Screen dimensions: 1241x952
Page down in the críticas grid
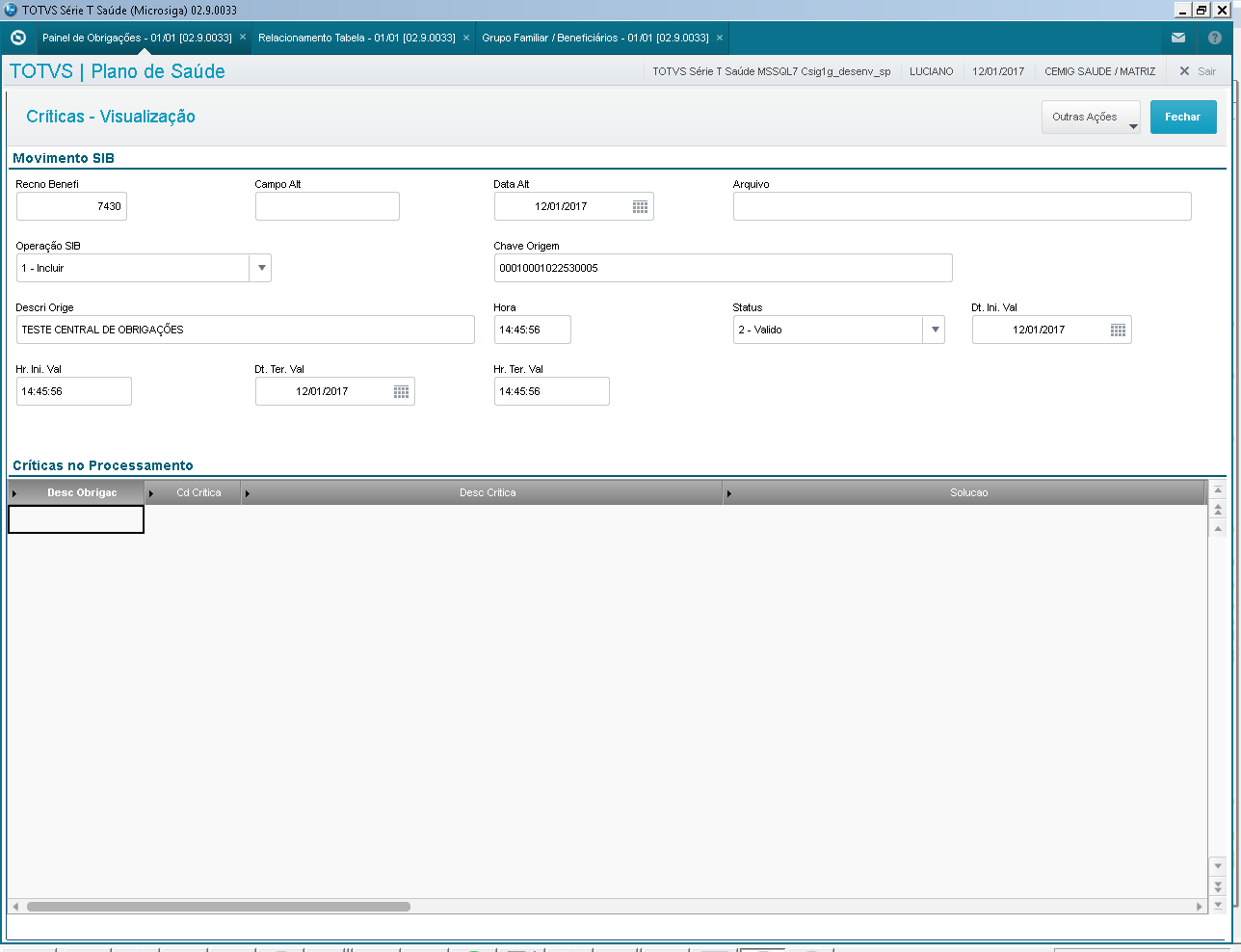tap(1218, 886)
